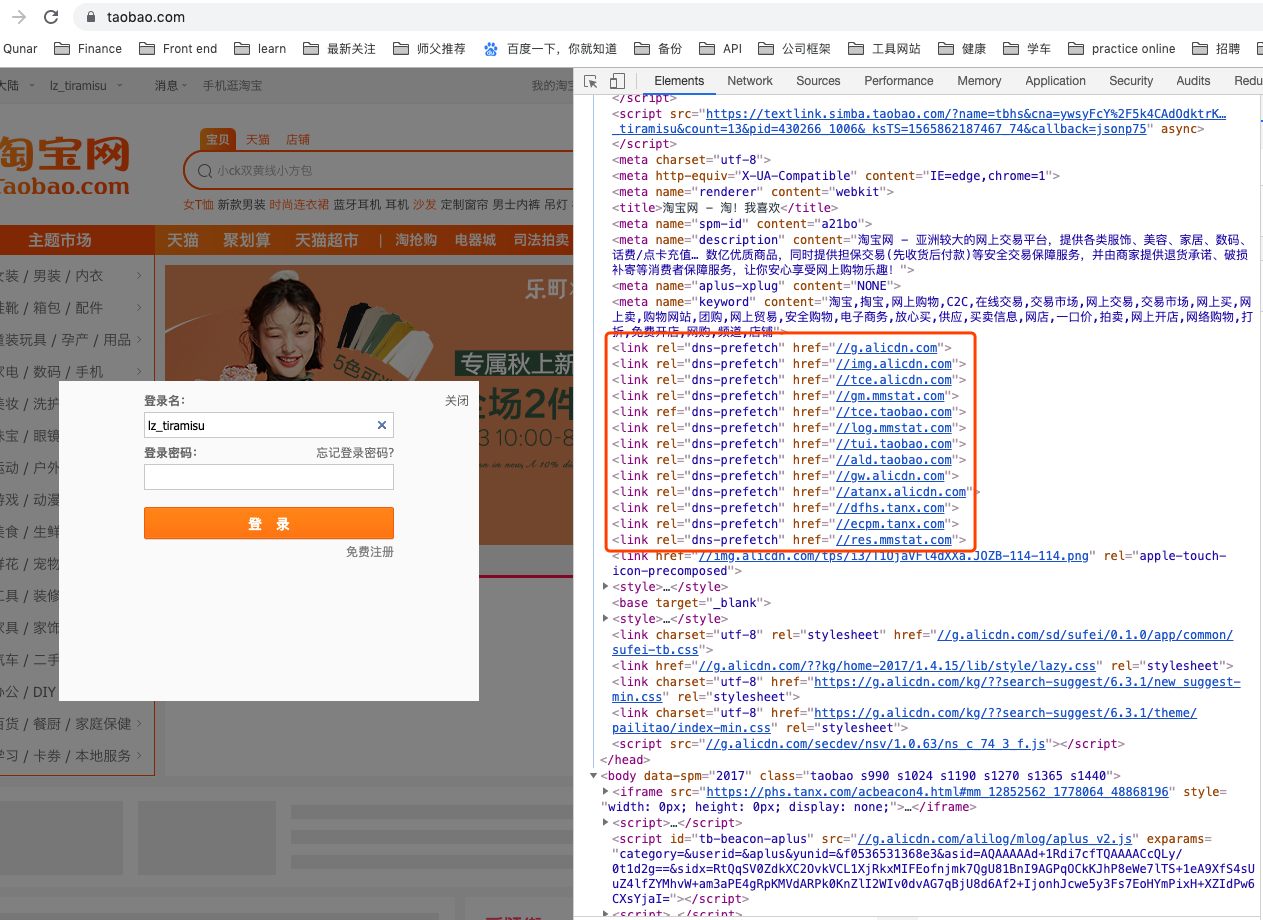Open the 天猫超市 navigation link
This screenshot has width=1263, height=920.
(327, 240)
